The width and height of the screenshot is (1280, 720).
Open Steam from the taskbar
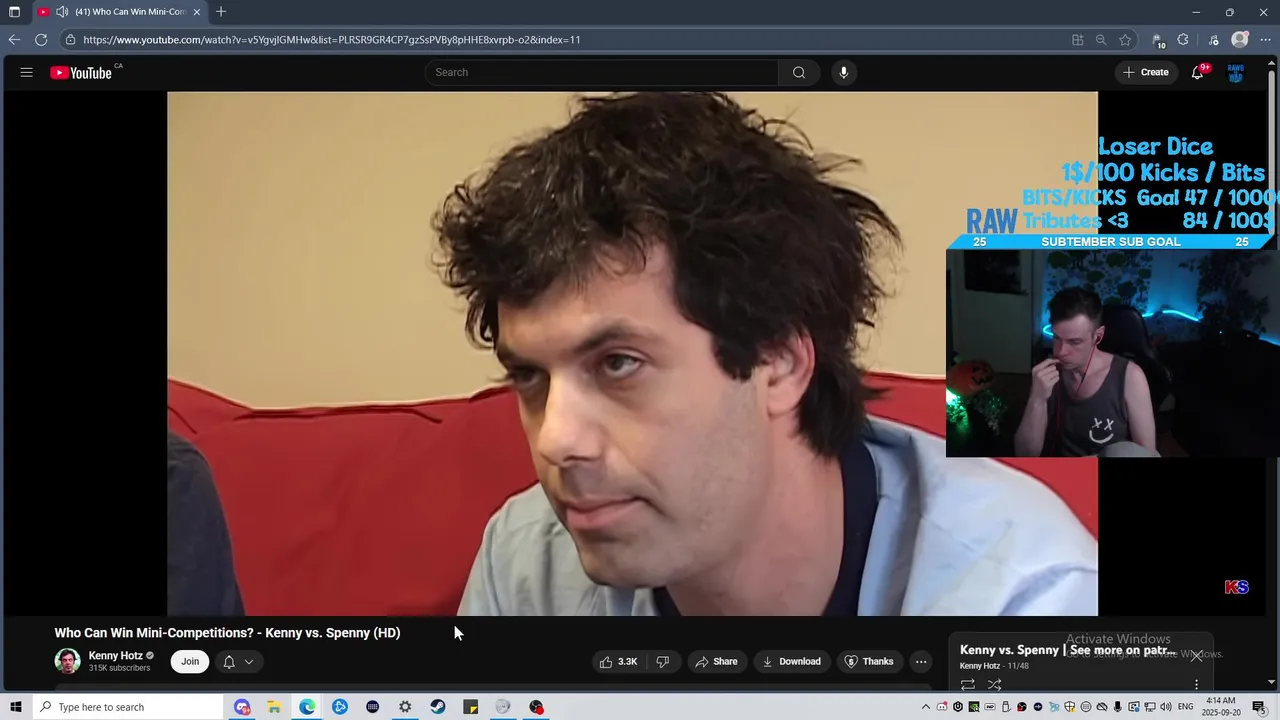(x=438, y=707)
